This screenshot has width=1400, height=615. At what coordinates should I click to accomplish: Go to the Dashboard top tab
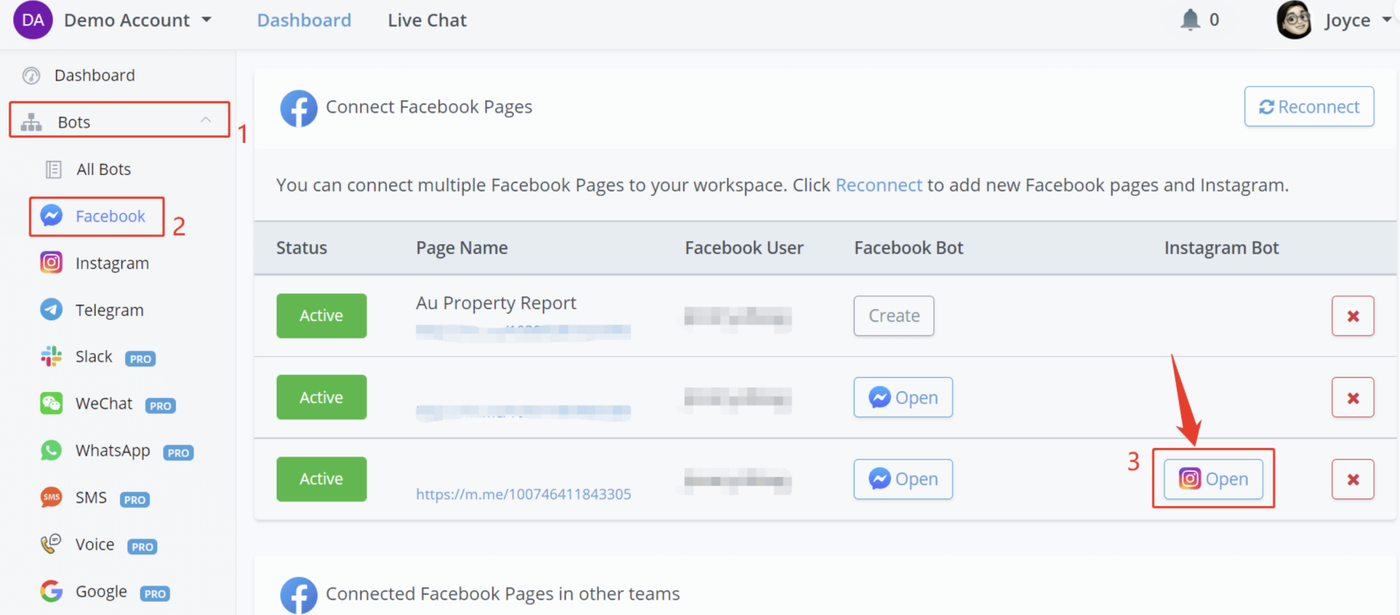coord(304,20)
